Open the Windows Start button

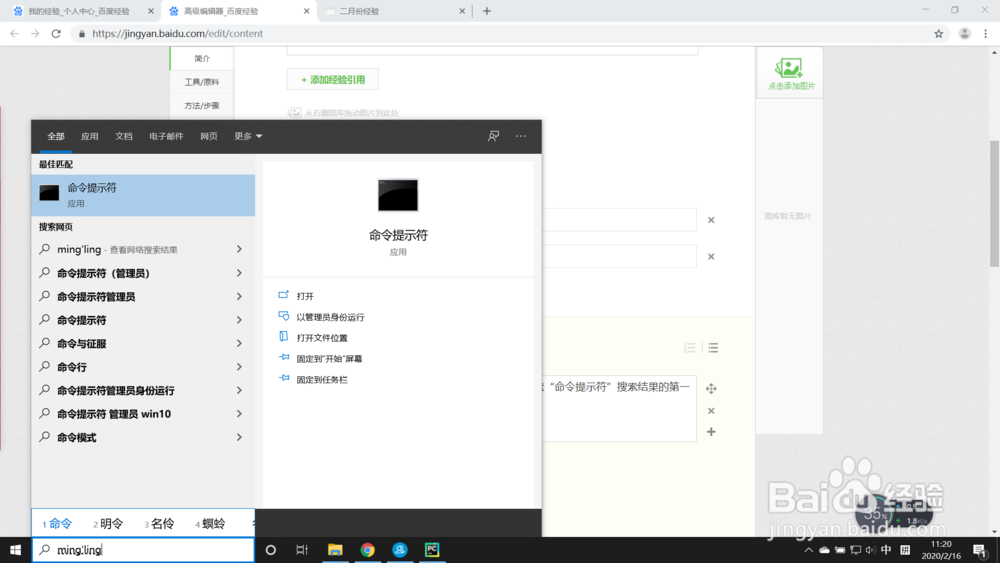tap(15, 550)
